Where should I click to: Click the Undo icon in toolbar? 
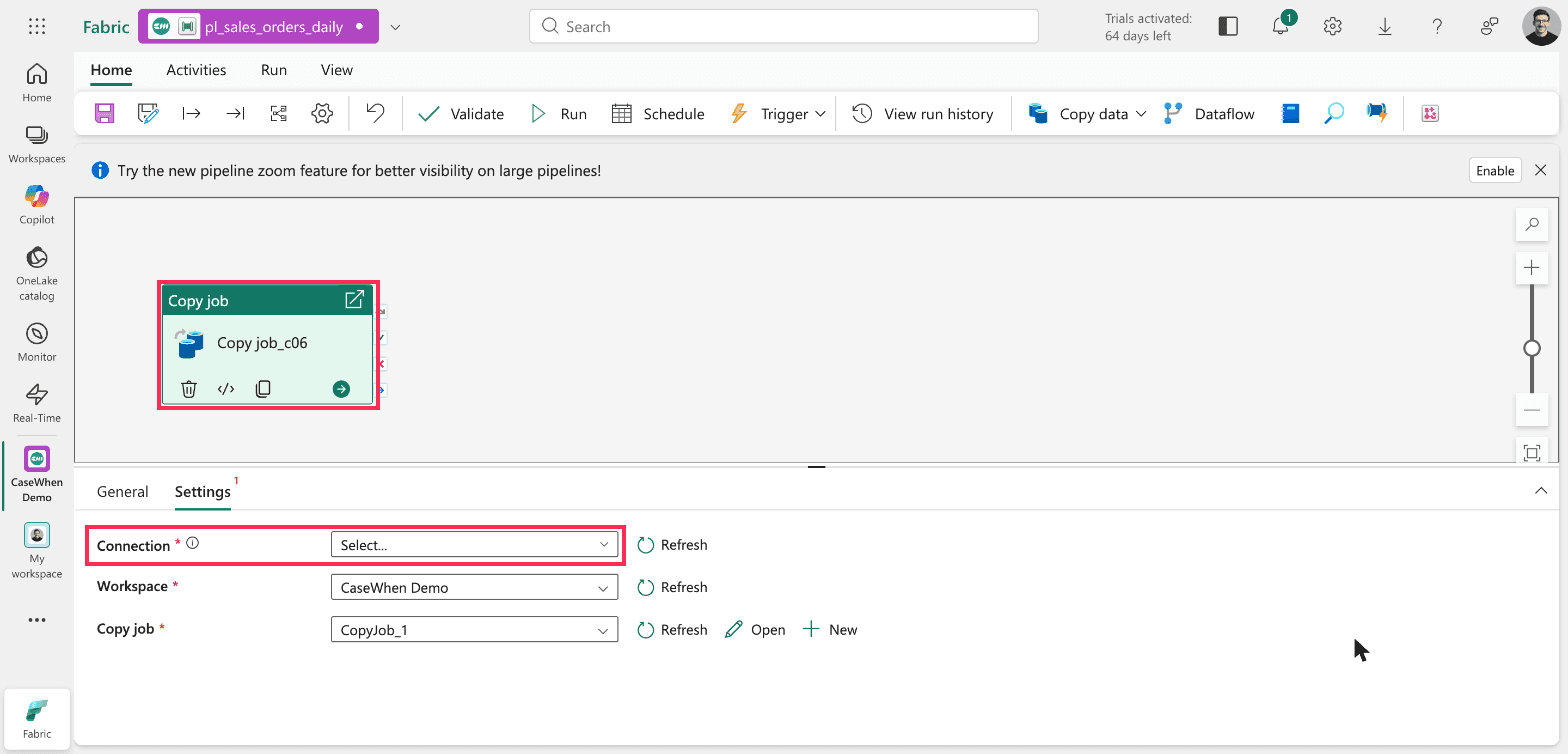click(x=375, y=113)
